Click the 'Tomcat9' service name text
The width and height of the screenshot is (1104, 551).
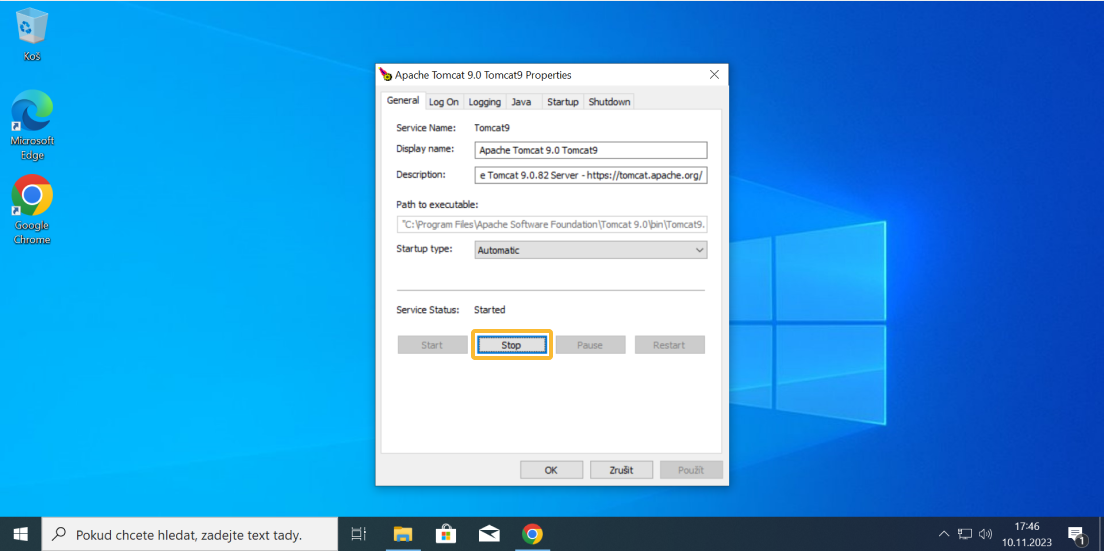(x=492, y=128)
